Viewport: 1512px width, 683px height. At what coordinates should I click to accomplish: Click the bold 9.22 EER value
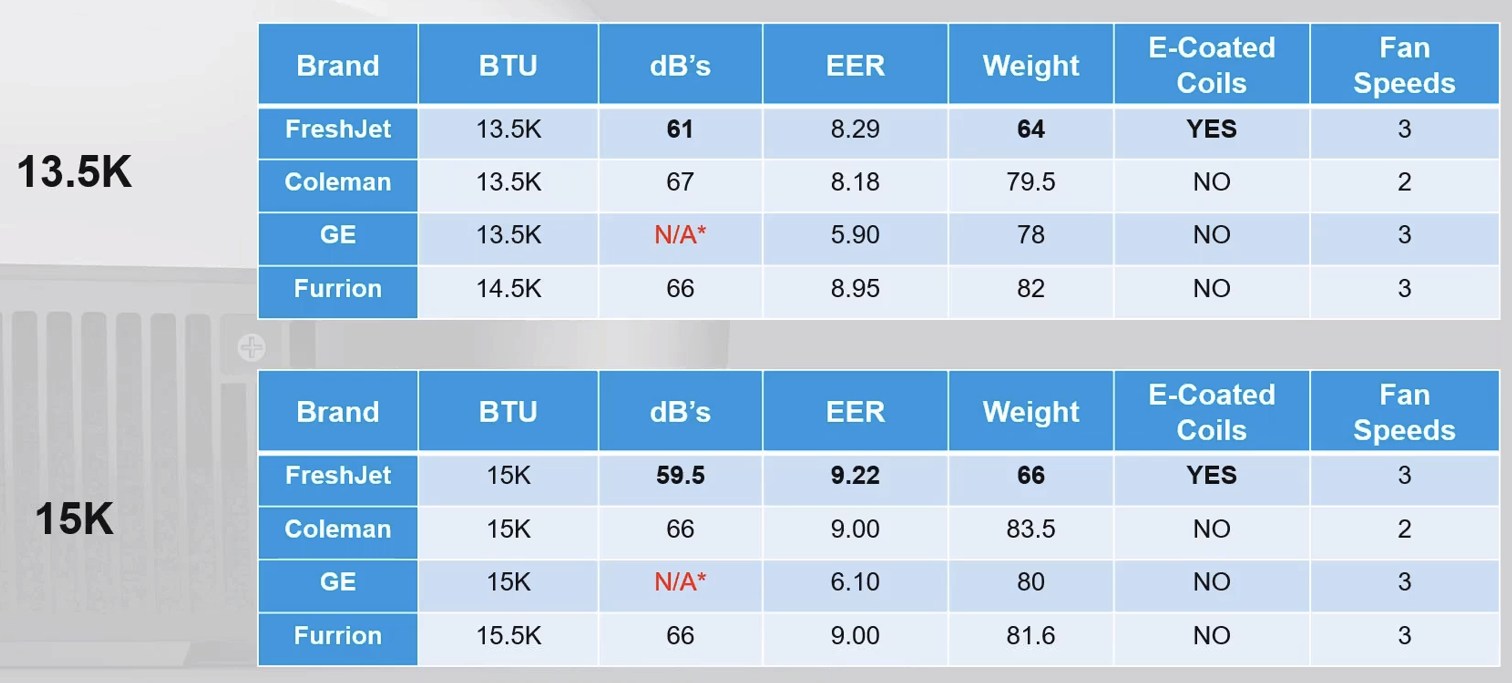[x=855, y=476]
